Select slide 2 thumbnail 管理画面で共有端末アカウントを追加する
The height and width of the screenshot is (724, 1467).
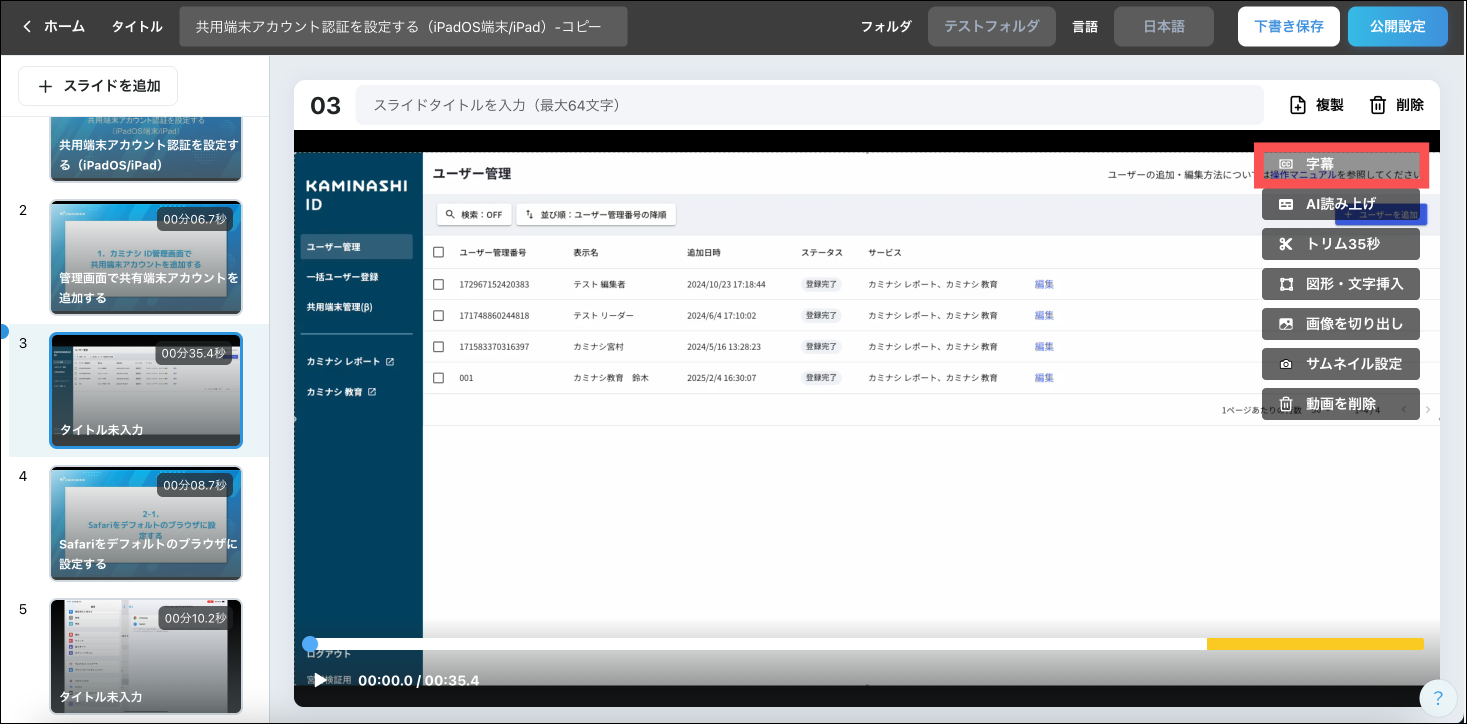[x=146, y=258]
